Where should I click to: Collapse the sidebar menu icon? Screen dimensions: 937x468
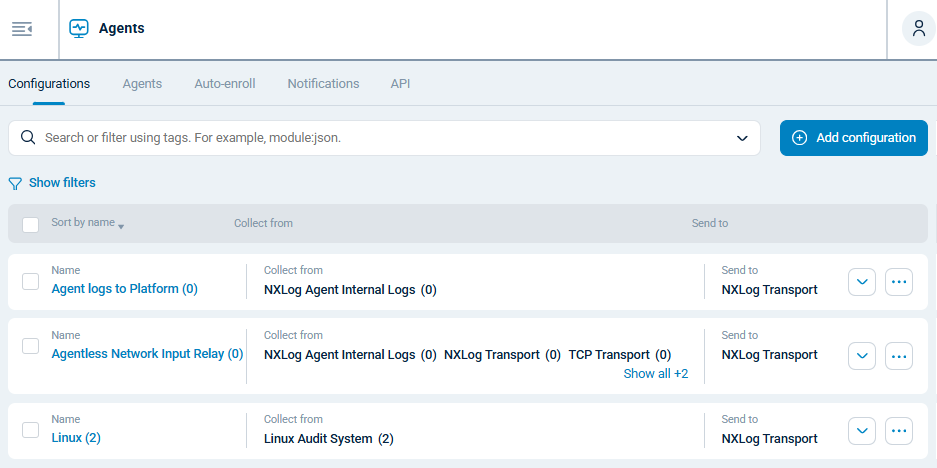tap(22, 29)
